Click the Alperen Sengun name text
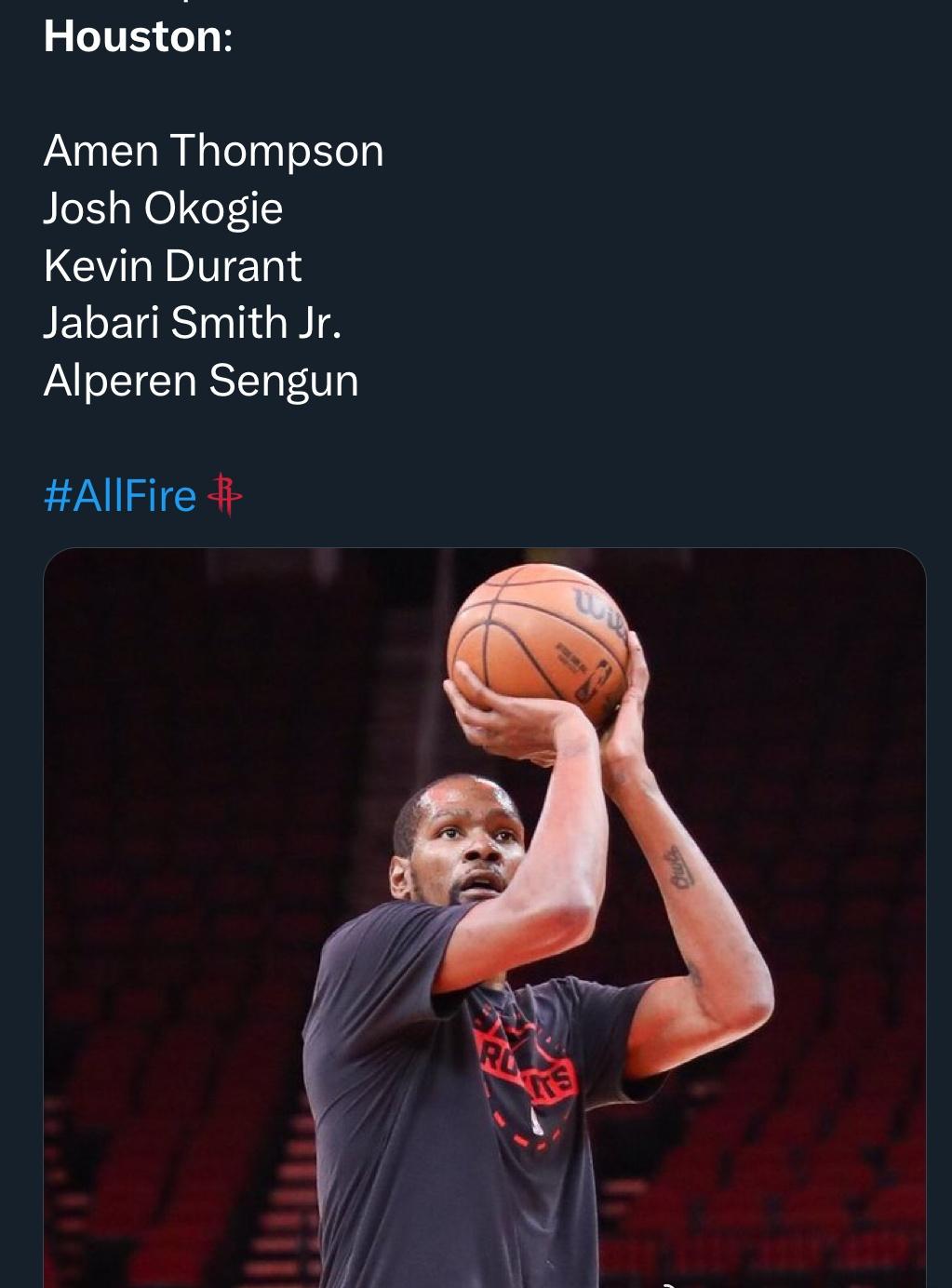 point(200,380)
